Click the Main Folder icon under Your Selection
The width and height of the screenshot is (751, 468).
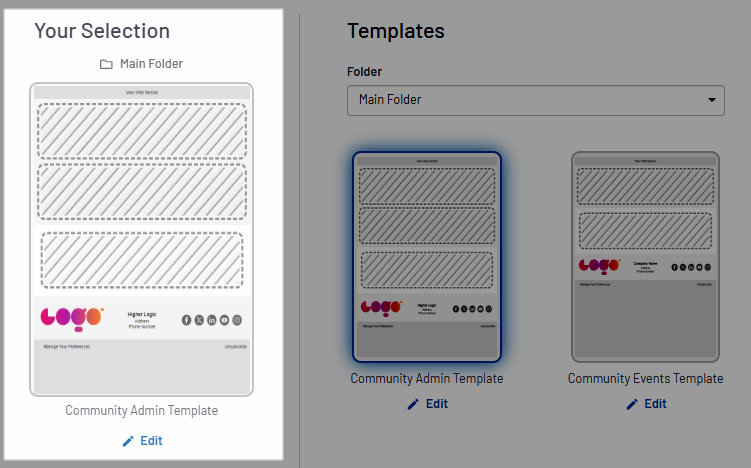point(106,64)
